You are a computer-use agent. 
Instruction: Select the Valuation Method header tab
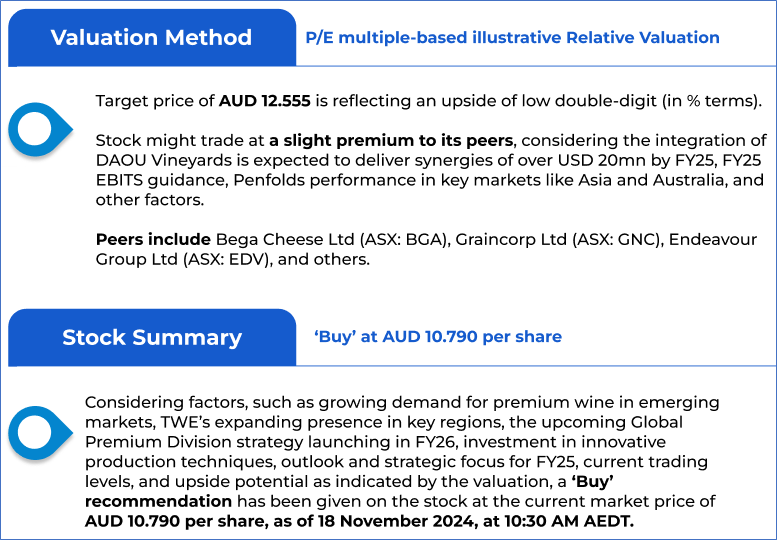(151, 38)
